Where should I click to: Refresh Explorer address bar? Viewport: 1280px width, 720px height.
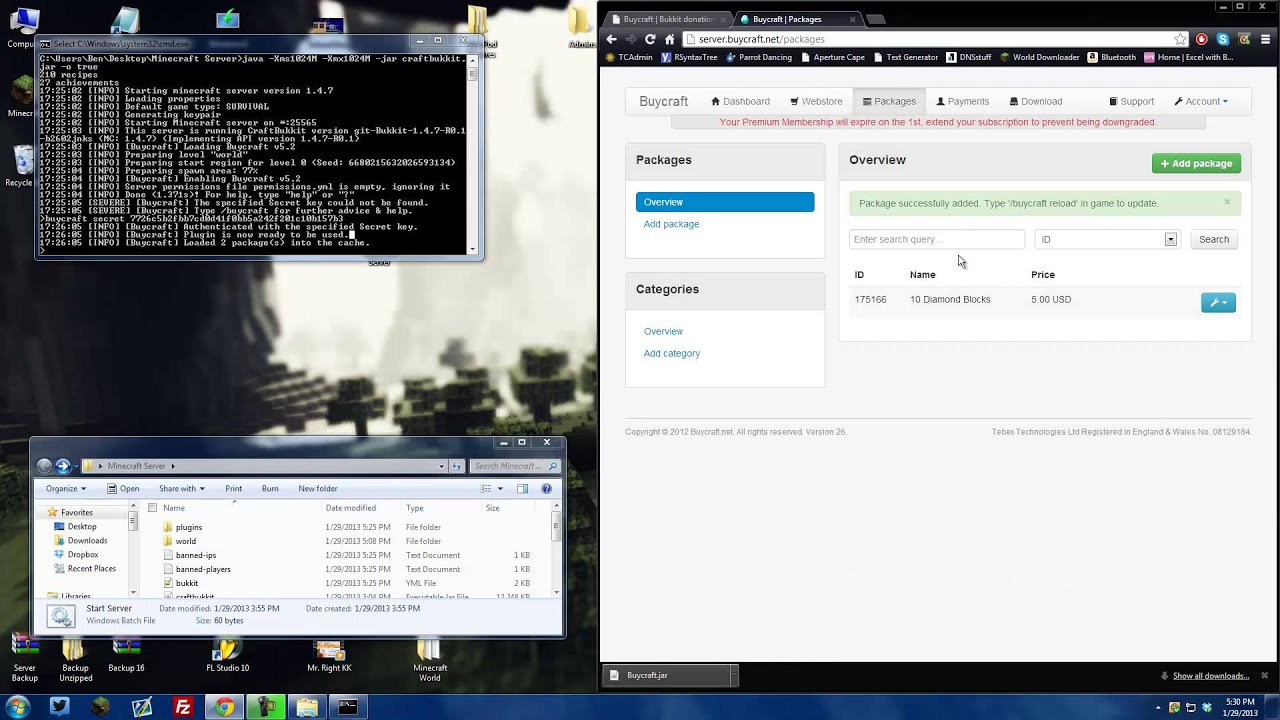coord(457,466)
